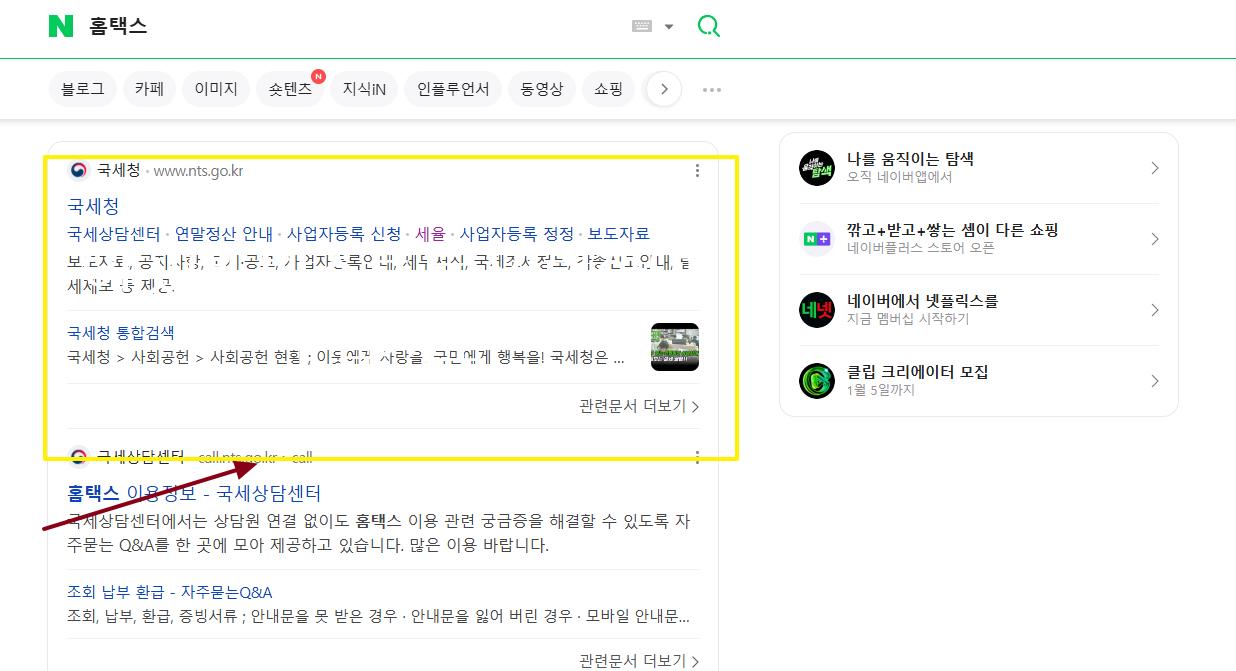The height and width of the screenshot is (671, 1236).
Task: Open the 국세청 통합검색 link
Action: coord(121,333)
